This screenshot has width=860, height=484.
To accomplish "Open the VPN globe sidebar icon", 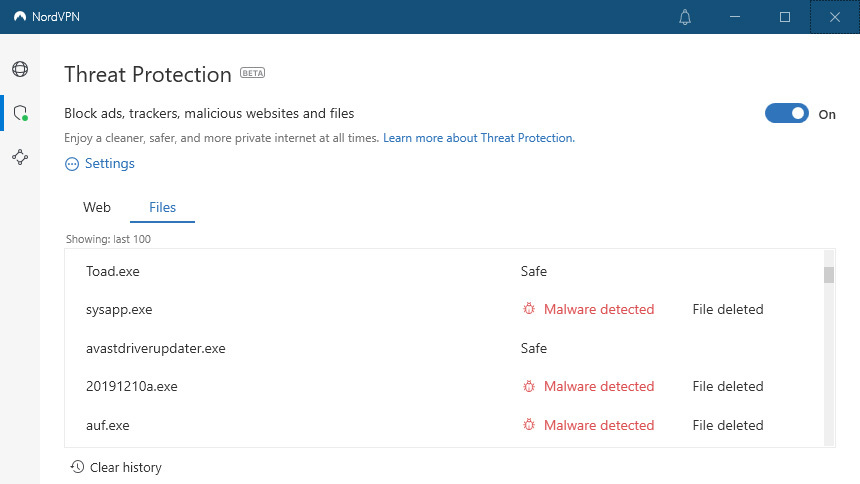I will [20, 69].
